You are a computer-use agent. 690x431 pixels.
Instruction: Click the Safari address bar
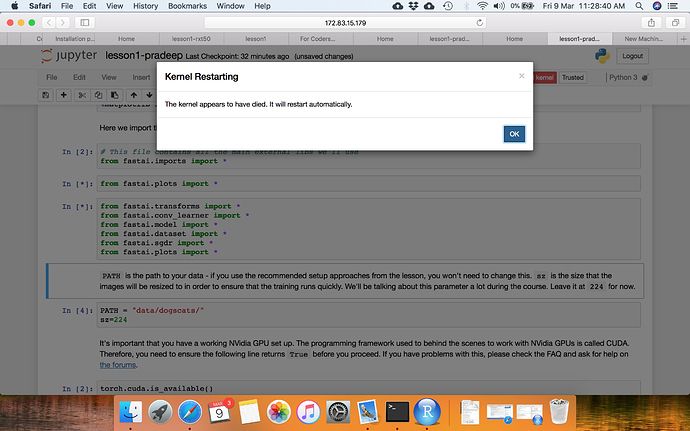point(345,23)
